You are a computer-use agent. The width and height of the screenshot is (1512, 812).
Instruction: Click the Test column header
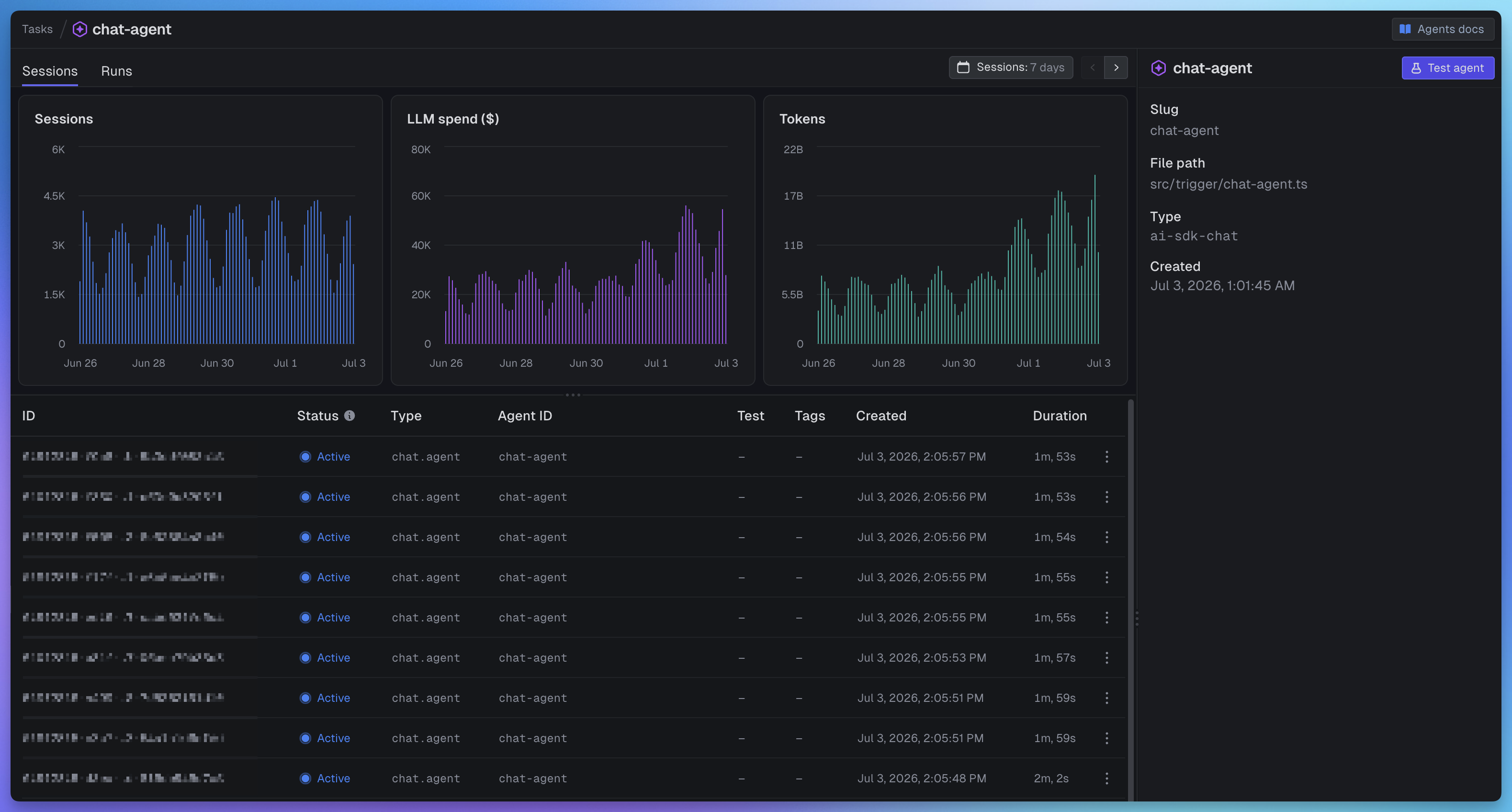pyautogui.click(x=751, y=416)
